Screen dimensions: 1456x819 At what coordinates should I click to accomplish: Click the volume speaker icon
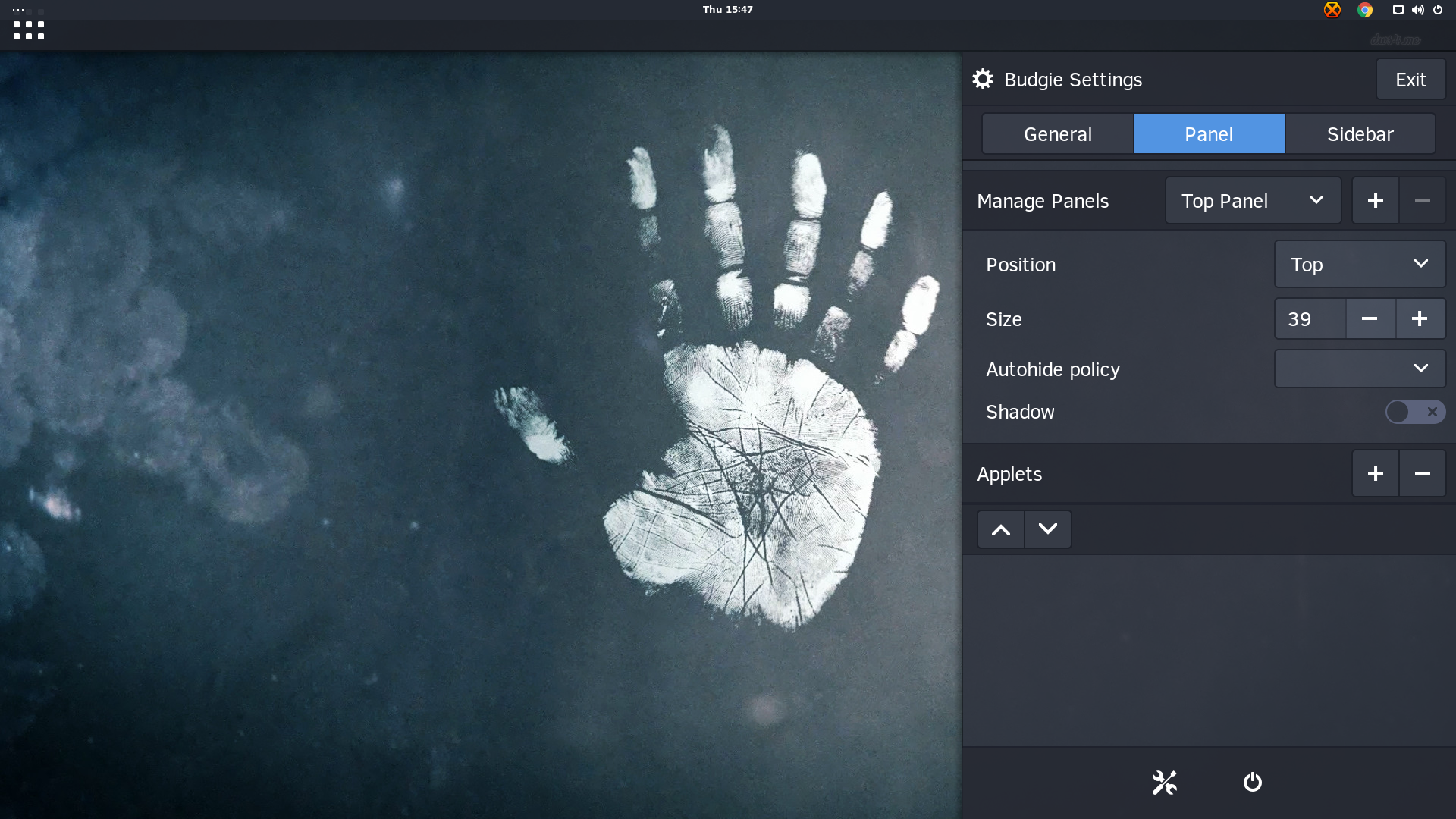[1417, 10]
